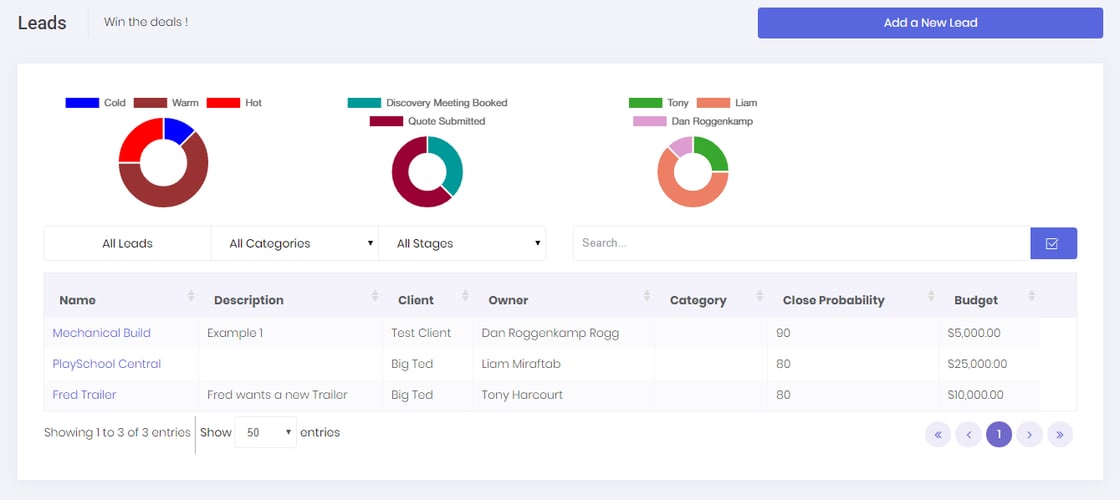Toggle the Hot legend red swatch
Screen dimensions: 1120x500
pyautogui.click(x=224, y=103)
